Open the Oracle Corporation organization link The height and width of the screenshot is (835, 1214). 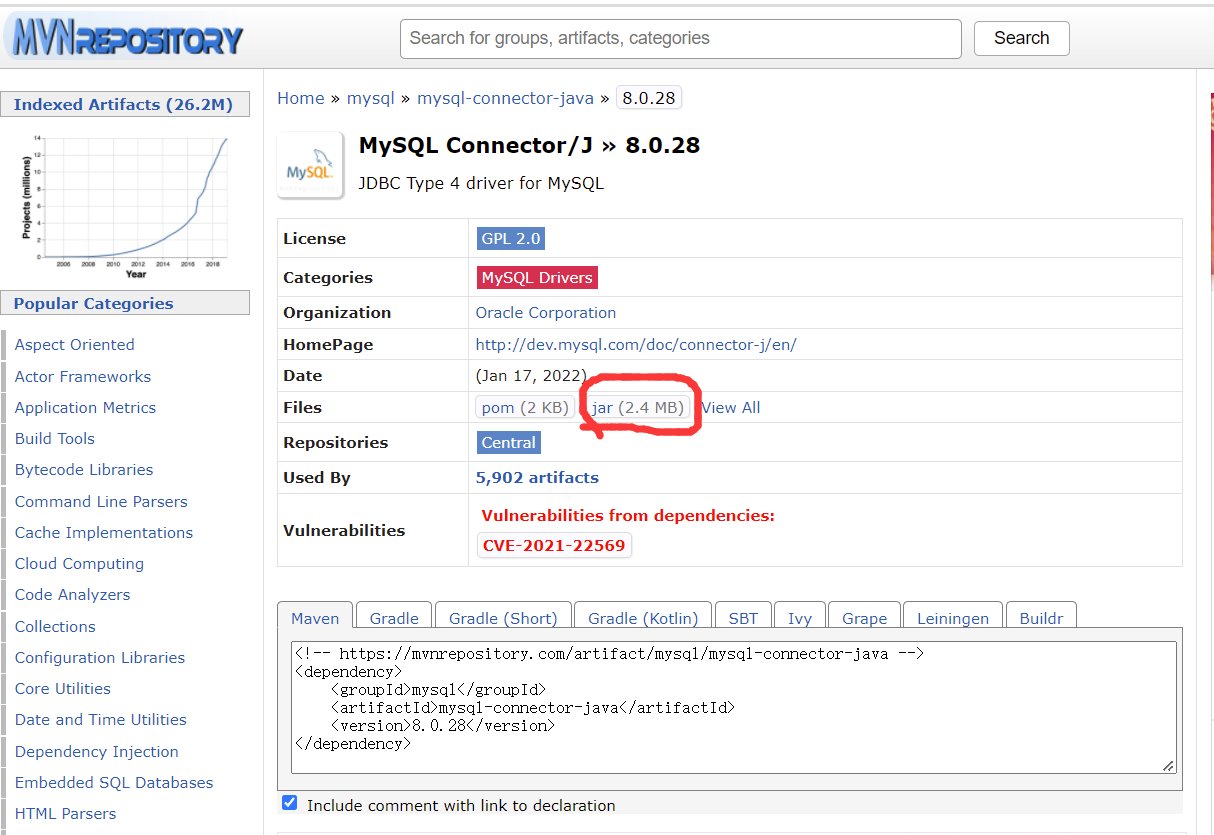(546, 313)
